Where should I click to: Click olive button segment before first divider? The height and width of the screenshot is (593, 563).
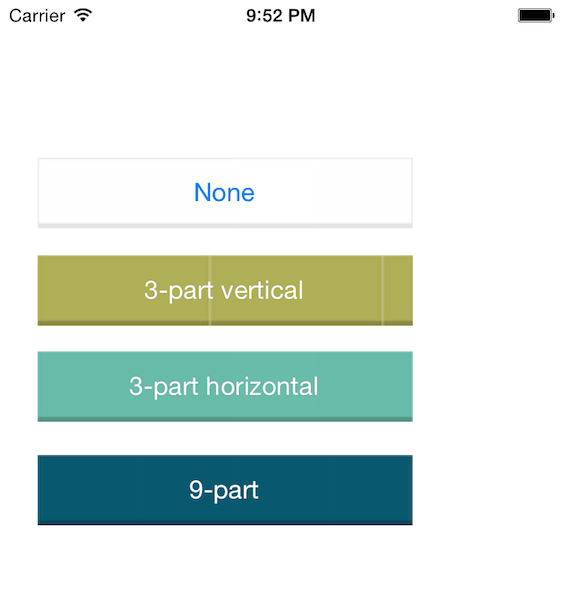(123, 290)
